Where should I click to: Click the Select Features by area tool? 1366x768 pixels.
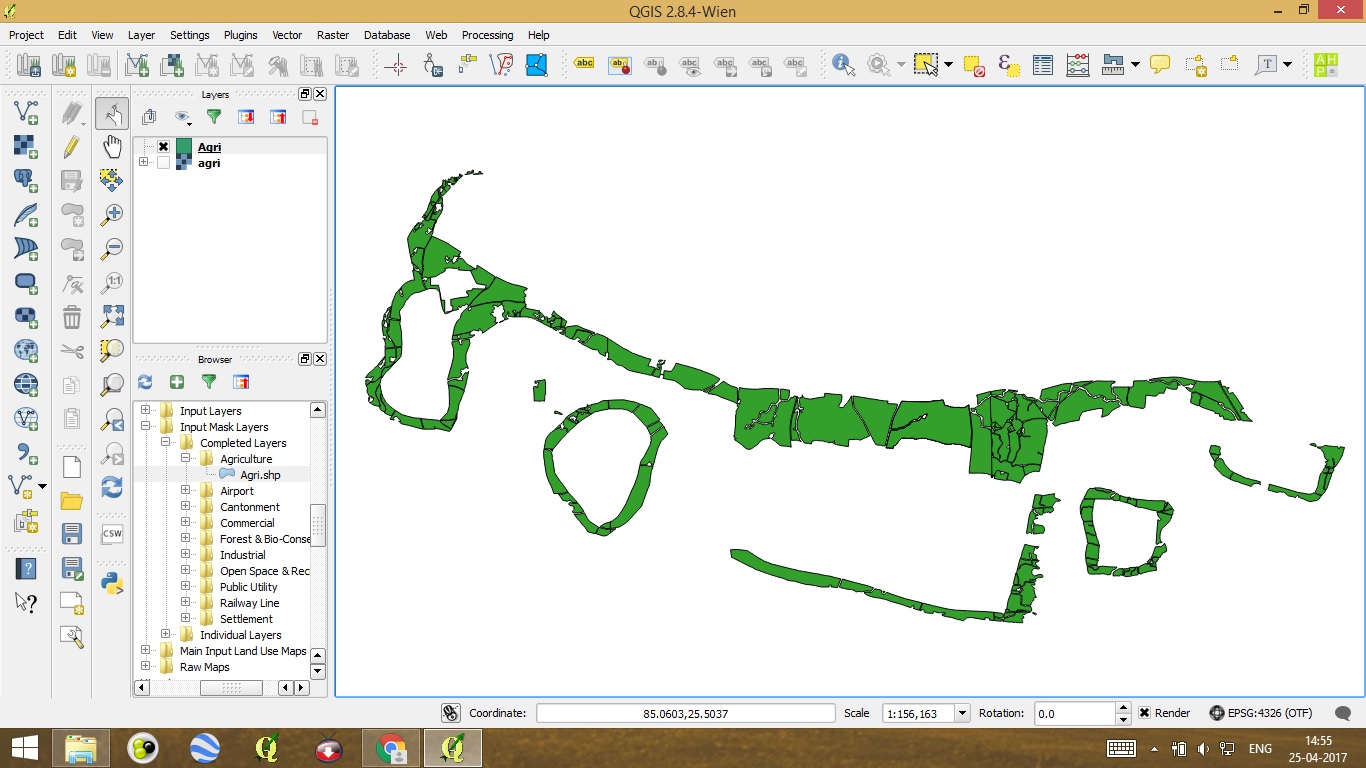click(x=926, y=65)
